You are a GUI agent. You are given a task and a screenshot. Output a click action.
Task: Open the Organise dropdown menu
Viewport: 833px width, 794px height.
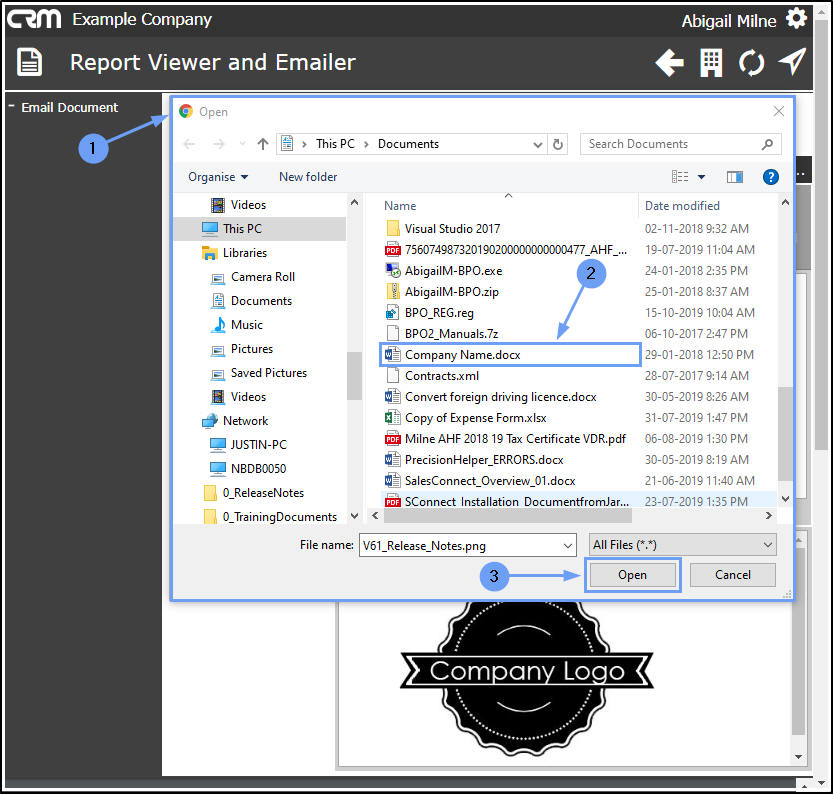click(x=218, y=177)
